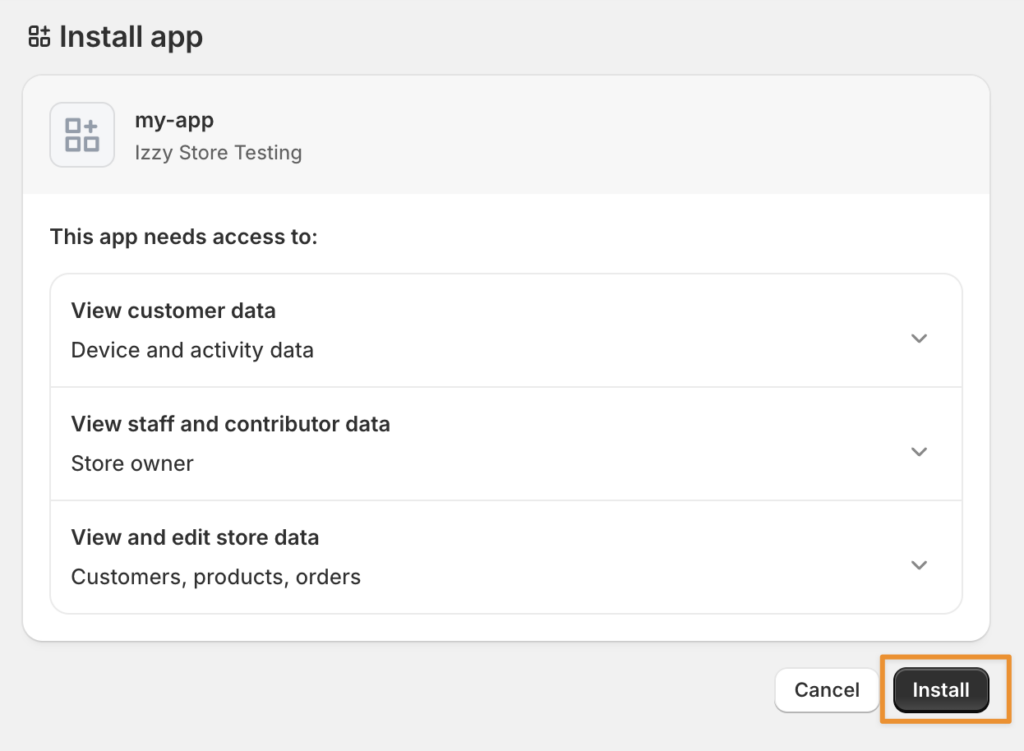Click the This app needs access to heading
The height and width of the screenshot is (751, 1024).
click(x=184, y=236)
